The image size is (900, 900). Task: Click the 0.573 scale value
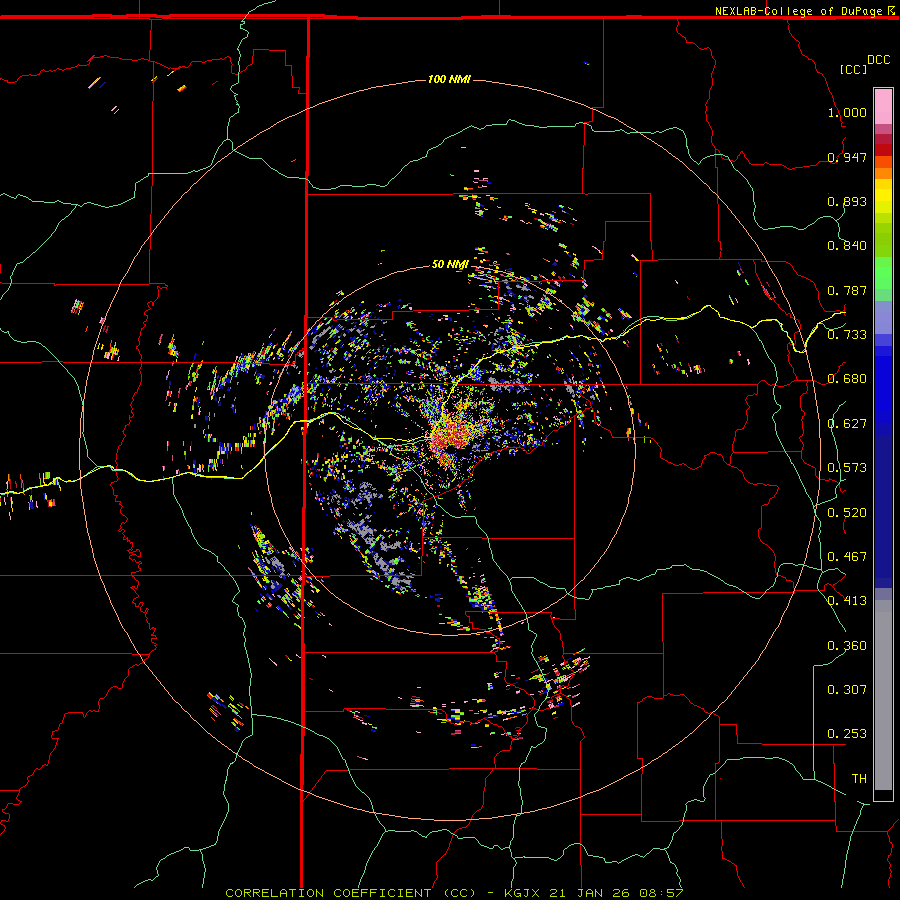(x=847, y=468)
